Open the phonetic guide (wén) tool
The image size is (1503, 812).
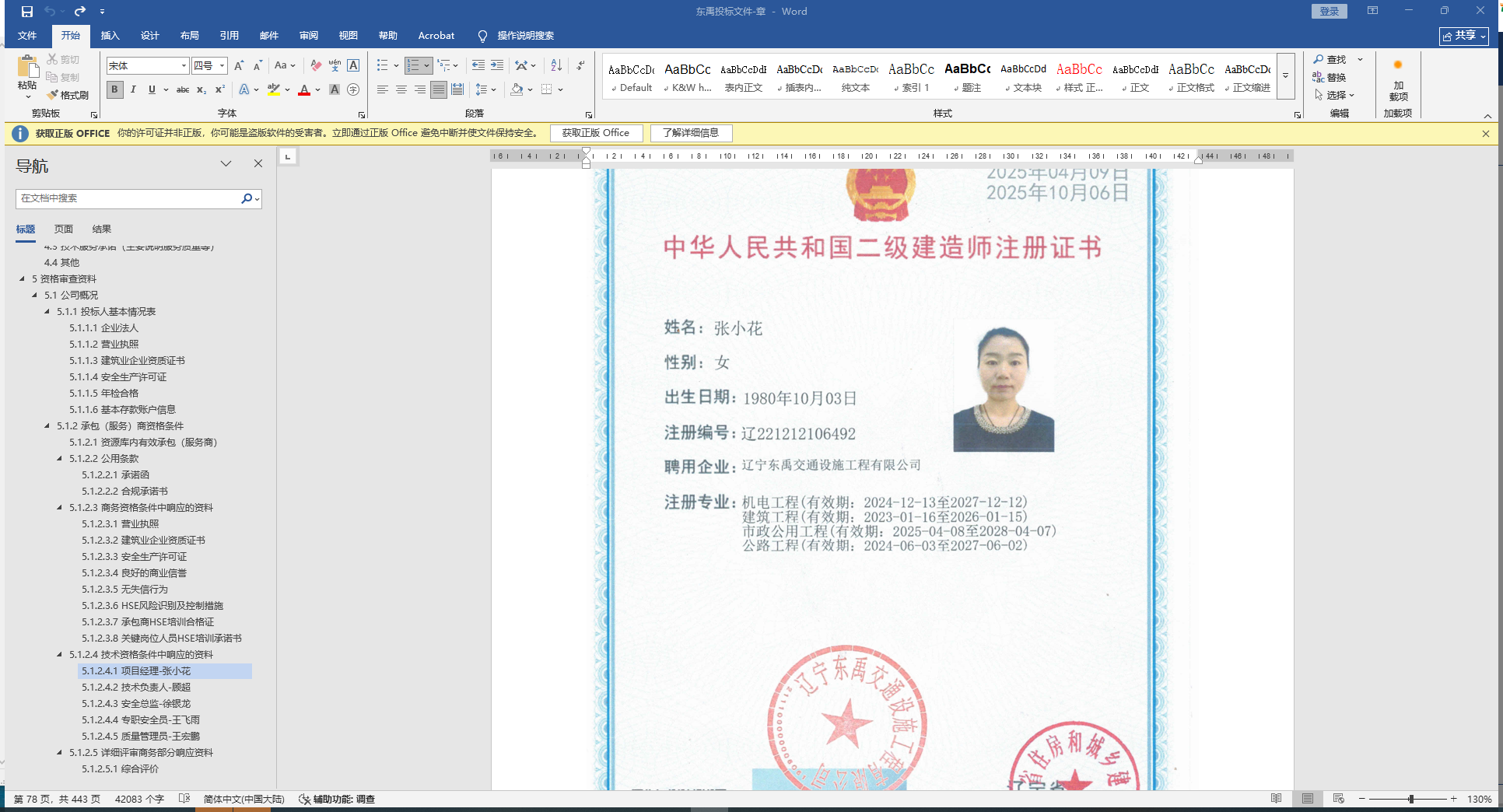(335, 66)
